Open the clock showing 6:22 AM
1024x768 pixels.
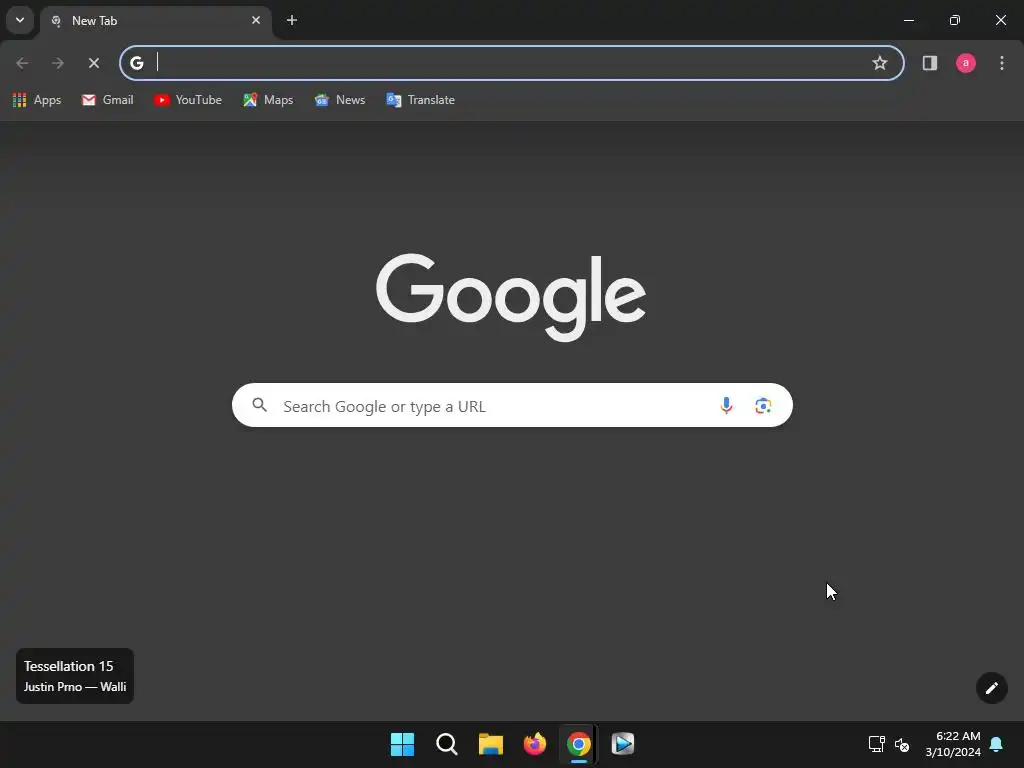pyautogui.click(x=953, y=744)
